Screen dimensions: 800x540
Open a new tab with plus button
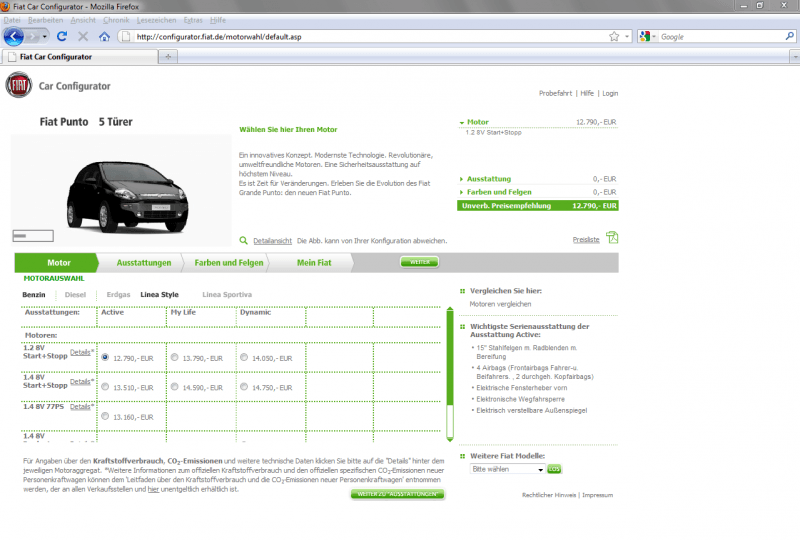click(x=168, y=57)
